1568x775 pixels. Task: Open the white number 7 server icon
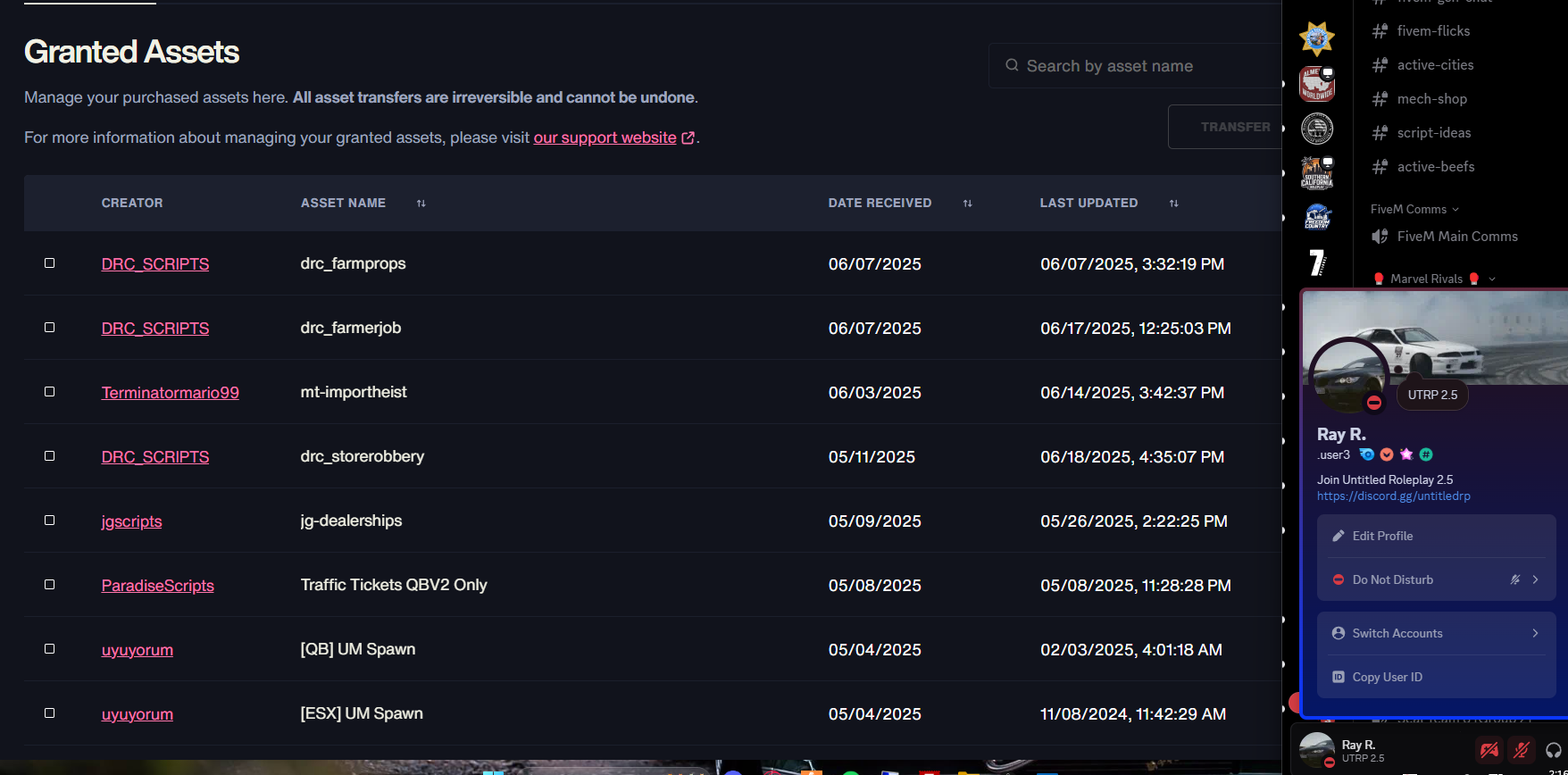pyautogui.click(x=1316, y=262)
